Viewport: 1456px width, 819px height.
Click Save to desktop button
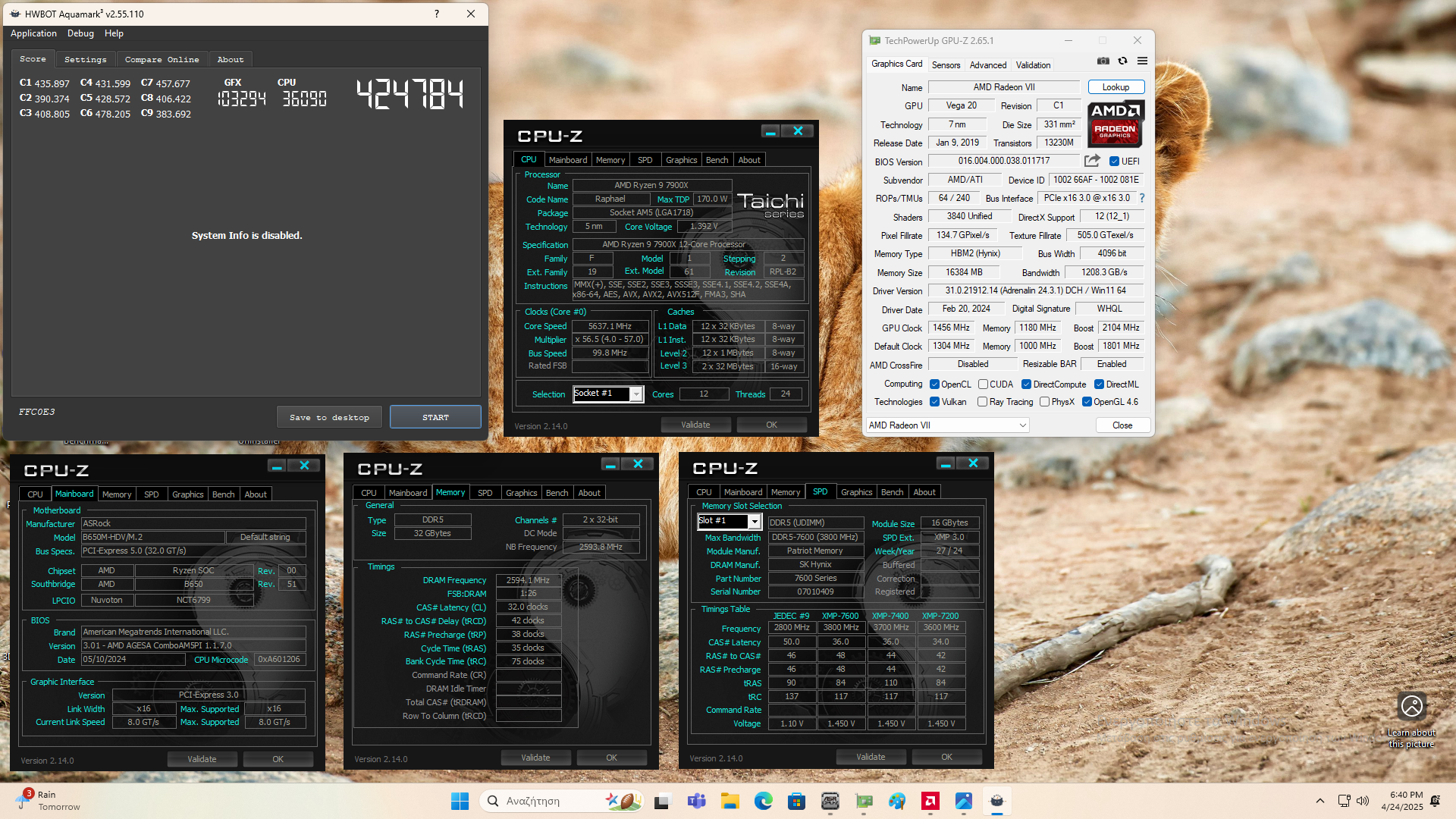point(329,417)
